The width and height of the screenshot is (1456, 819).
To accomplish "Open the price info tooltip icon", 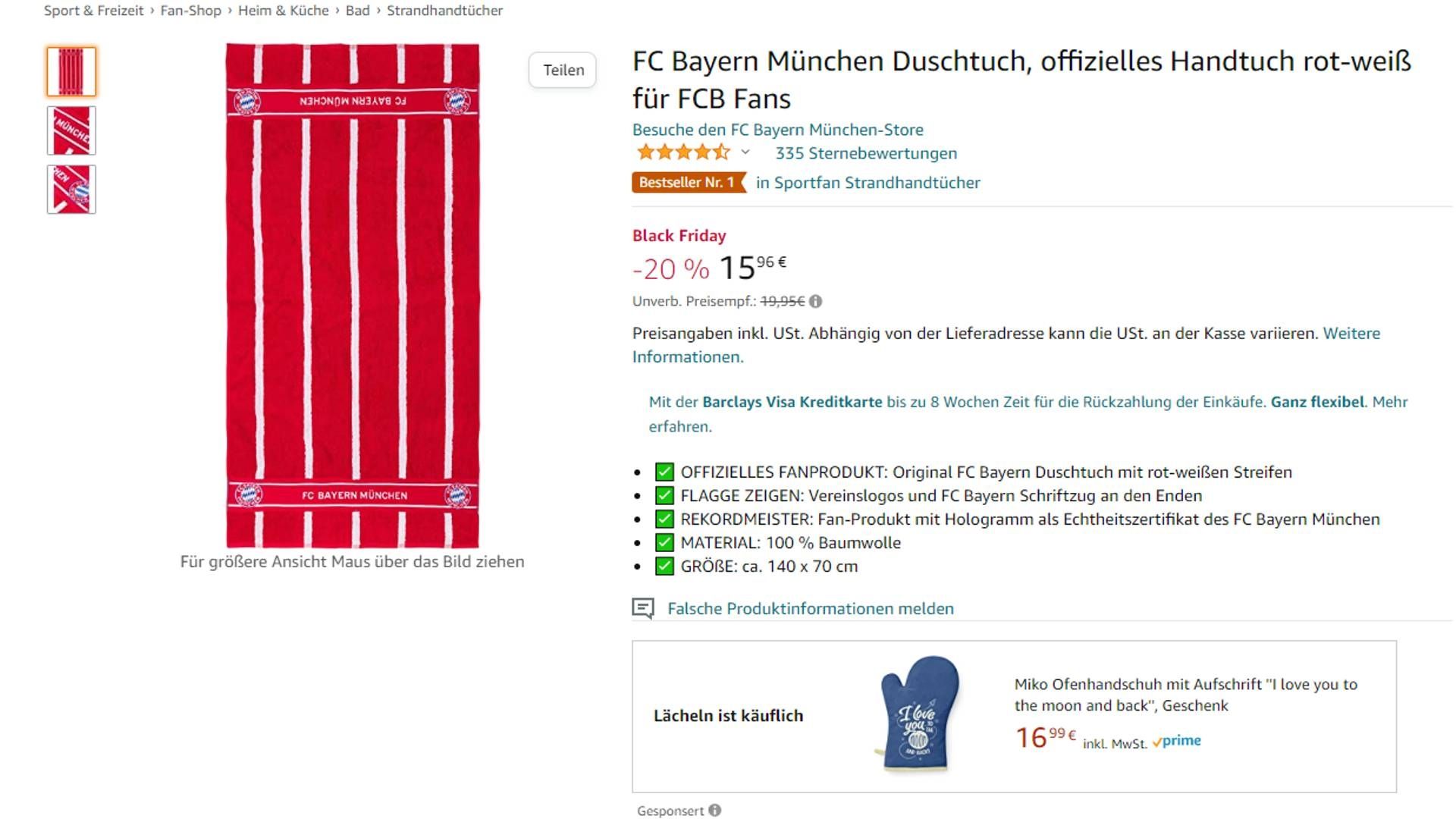I will [817, 301].
